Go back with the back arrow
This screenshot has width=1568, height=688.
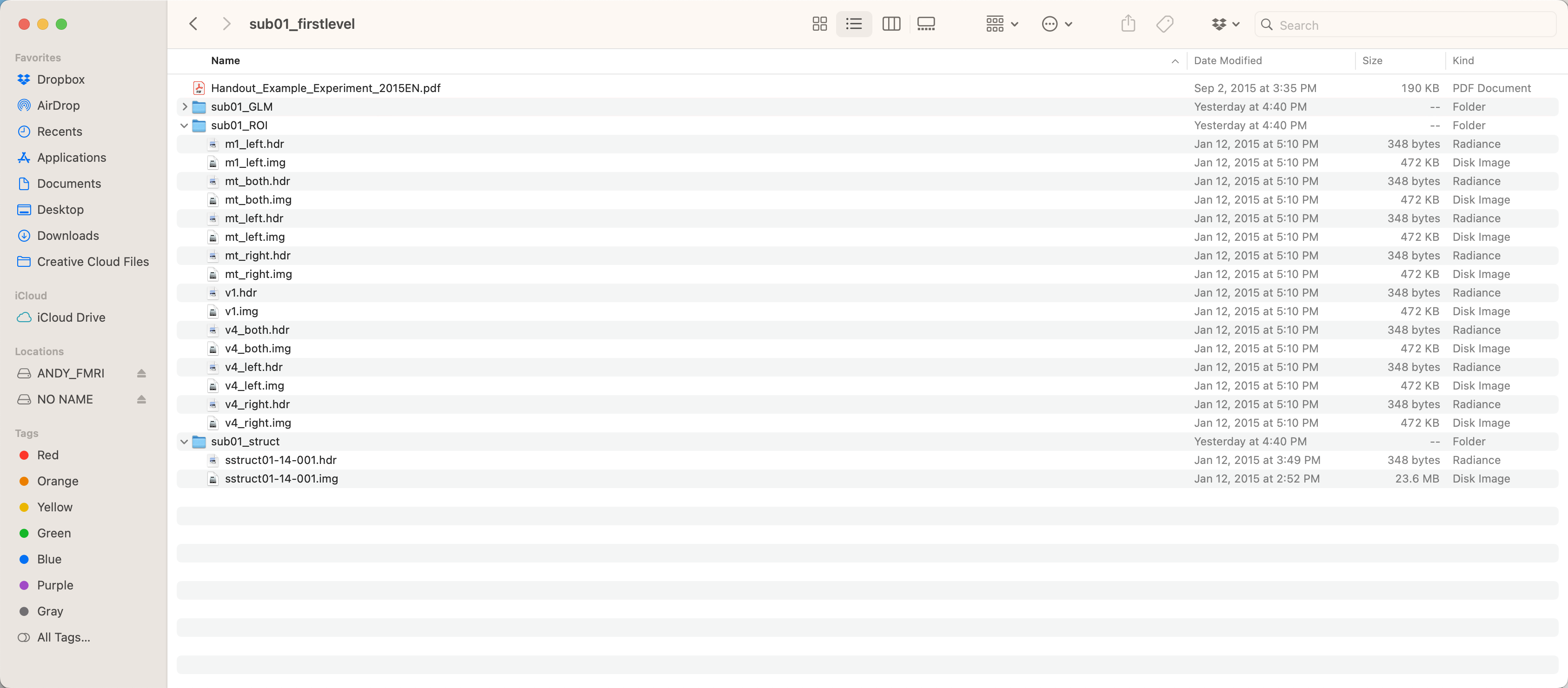click(x=193, y=24)
